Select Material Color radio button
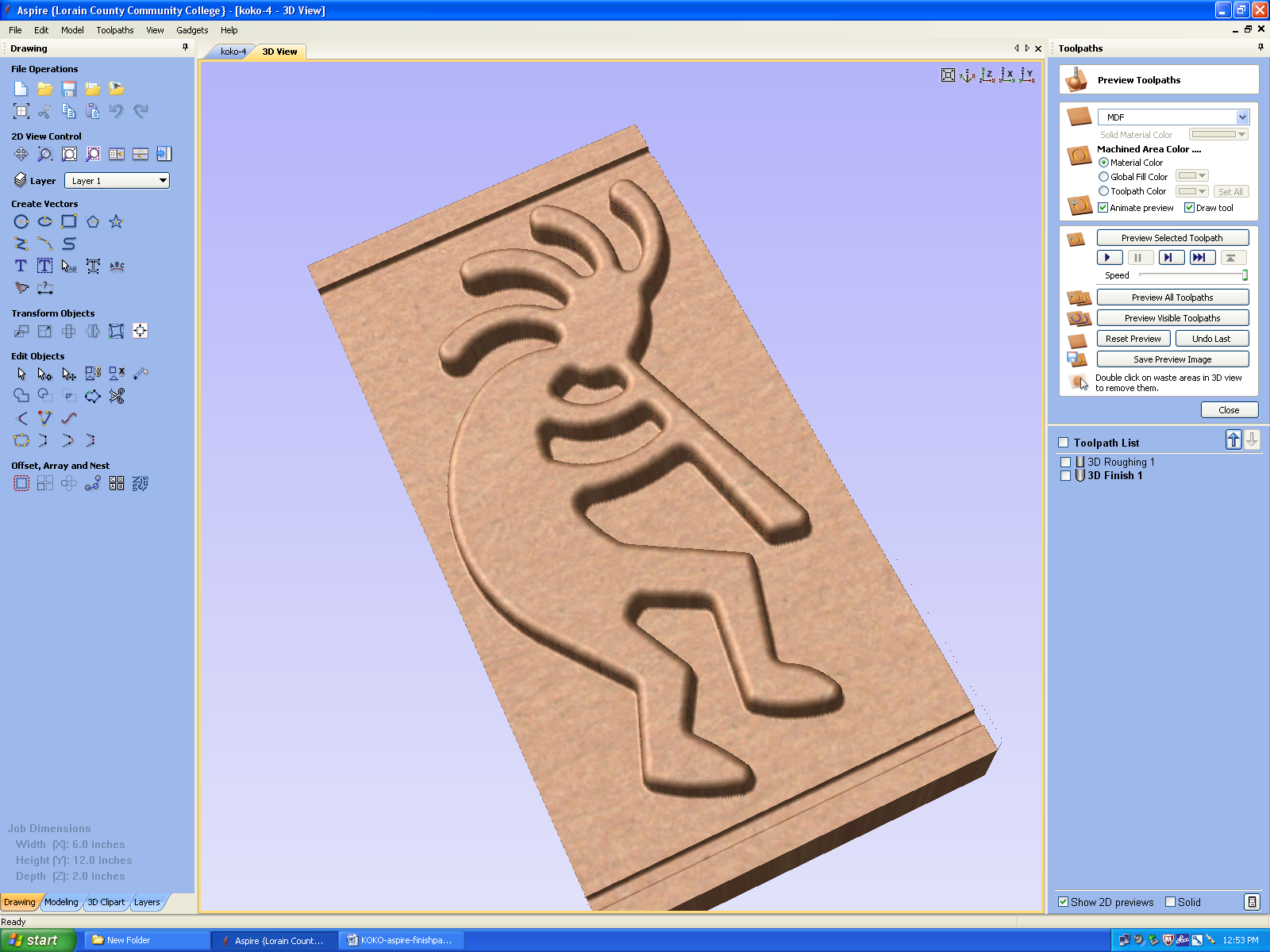This screenshot has height=952, width=1270. tap(1103, 163)
